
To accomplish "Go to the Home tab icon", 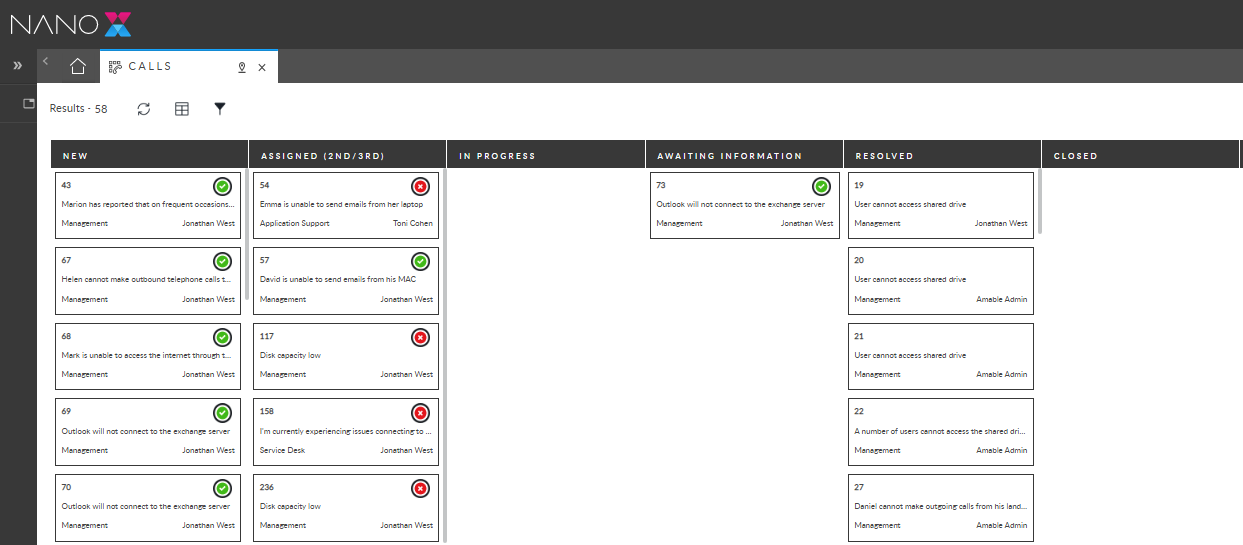I will [78, 67].
